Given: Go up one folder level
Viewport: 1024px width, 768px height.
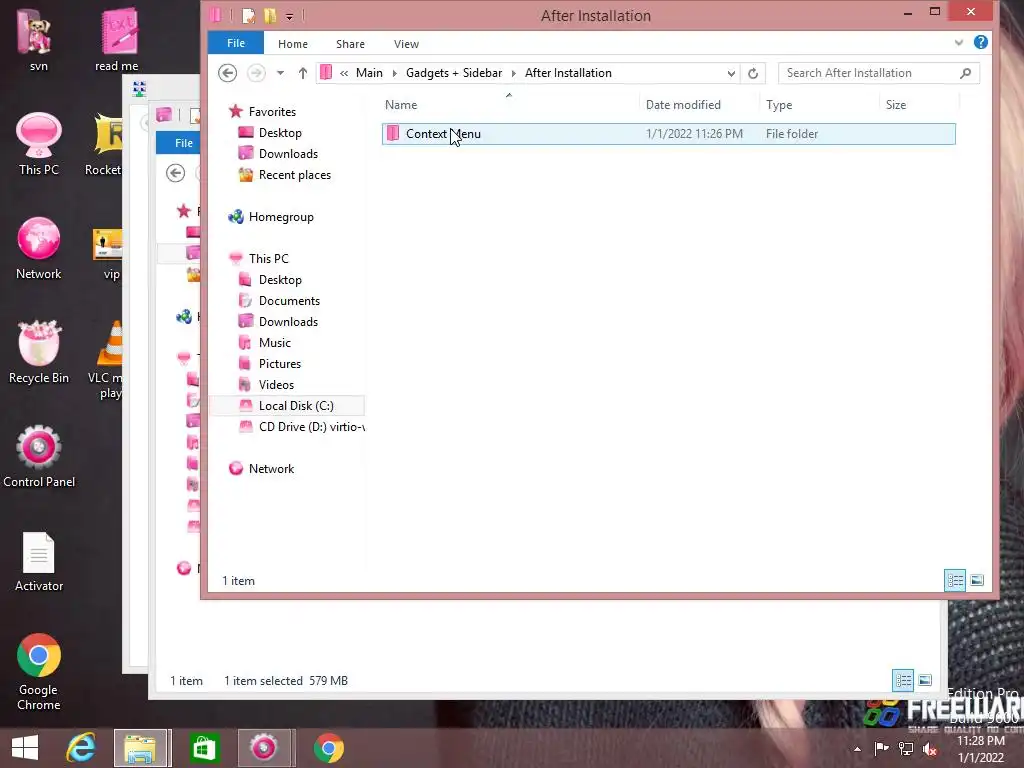Looking at the screenshot, I should click(x=302, y=73).
